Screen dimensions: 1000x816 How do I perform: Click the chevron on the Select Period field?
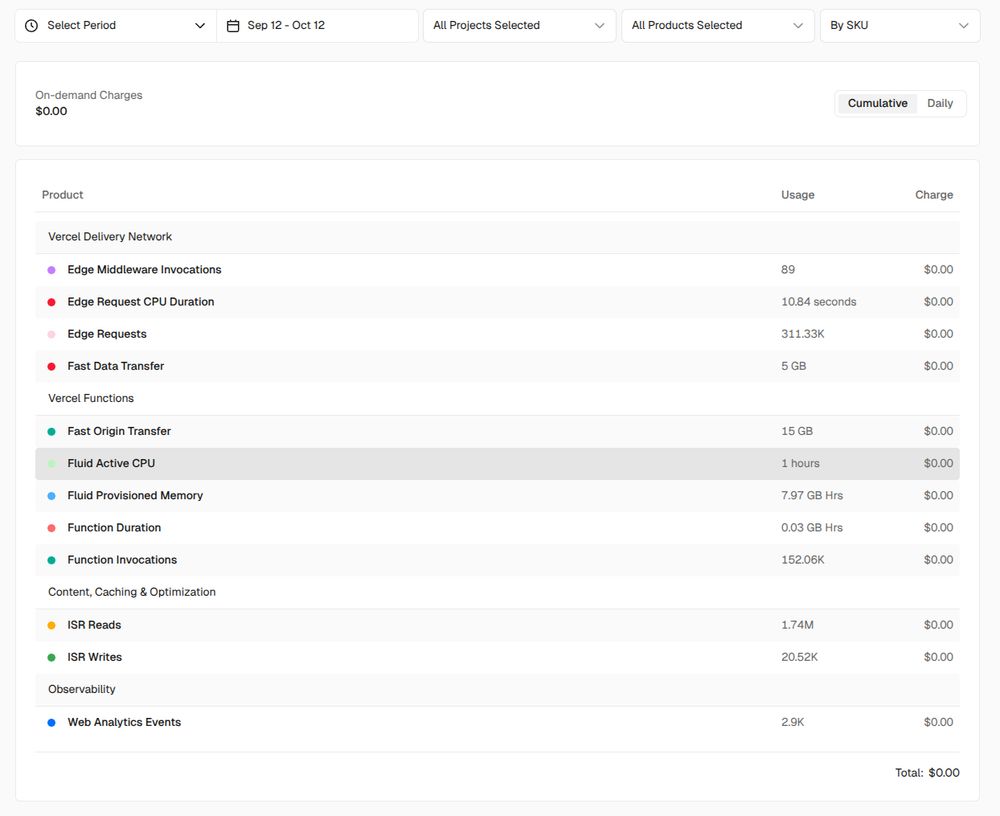tap(200, 26)
